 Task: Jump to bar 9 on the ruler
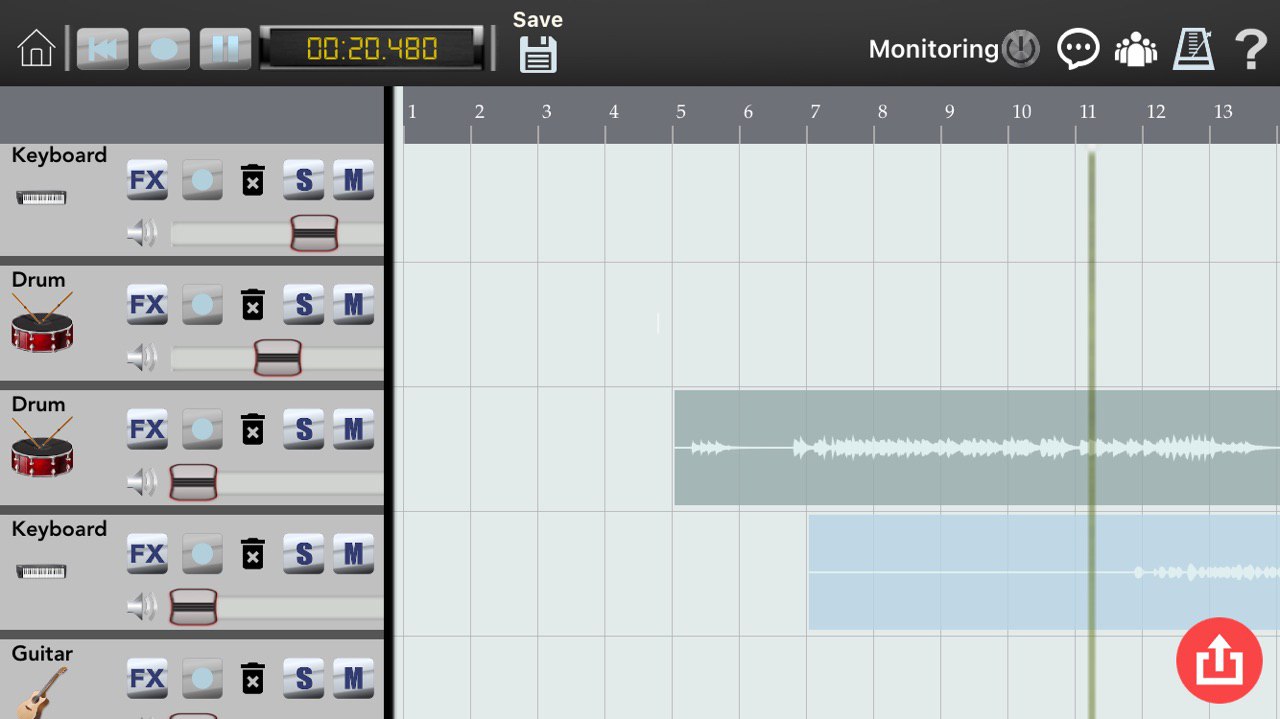(x=949, y=112)
